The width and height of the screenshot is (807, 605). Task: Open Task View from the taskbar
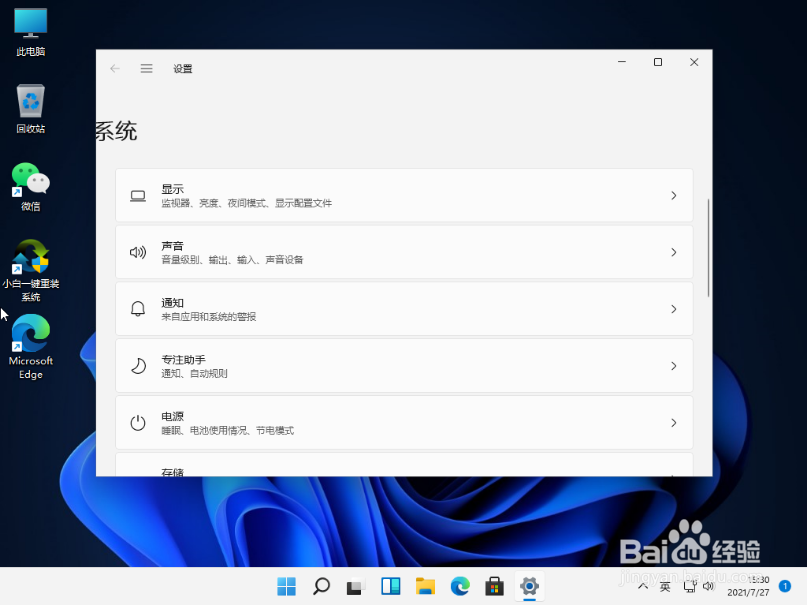[x=356, y=586]
